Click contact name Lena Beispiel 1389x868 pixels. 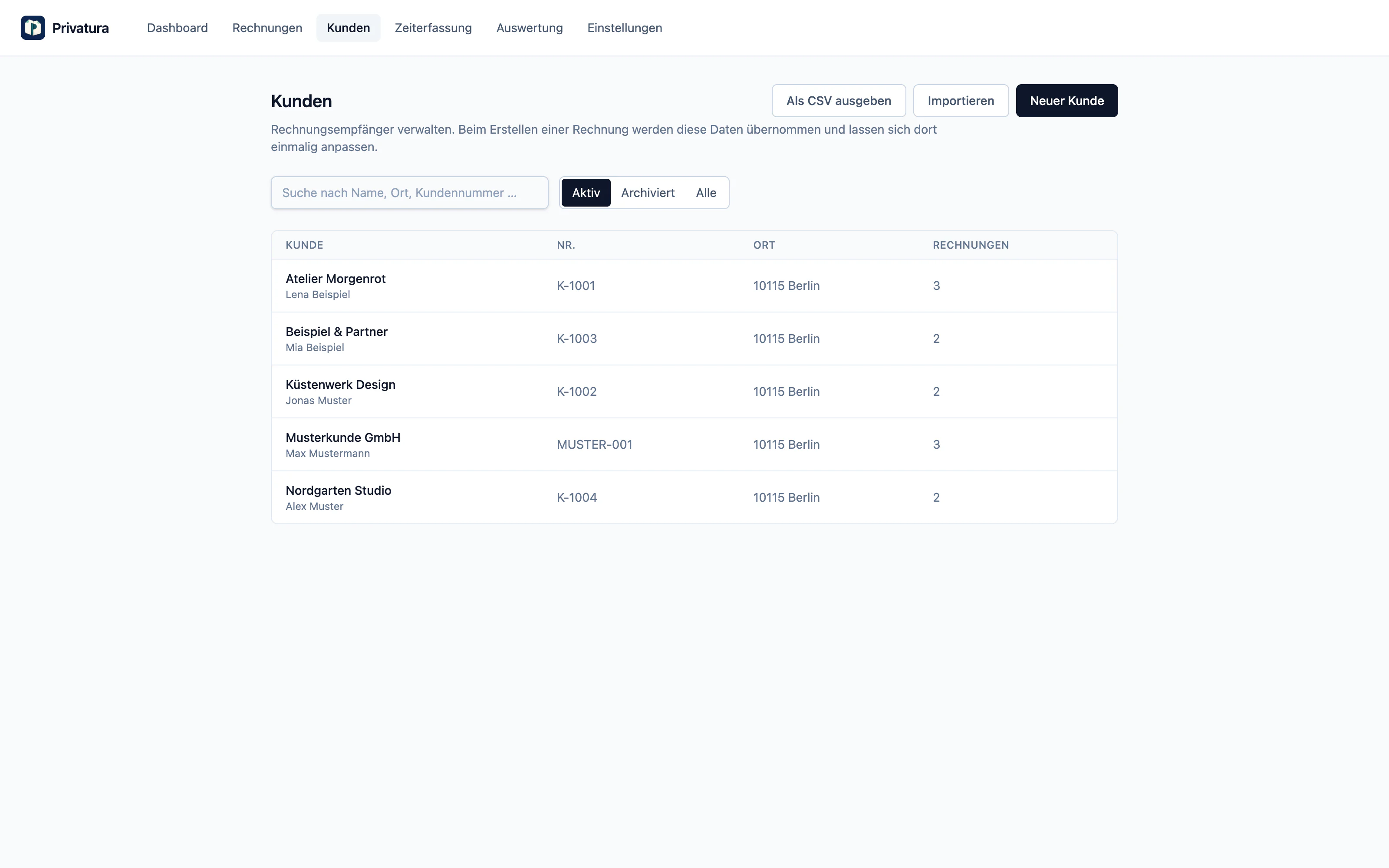(317, 295)
